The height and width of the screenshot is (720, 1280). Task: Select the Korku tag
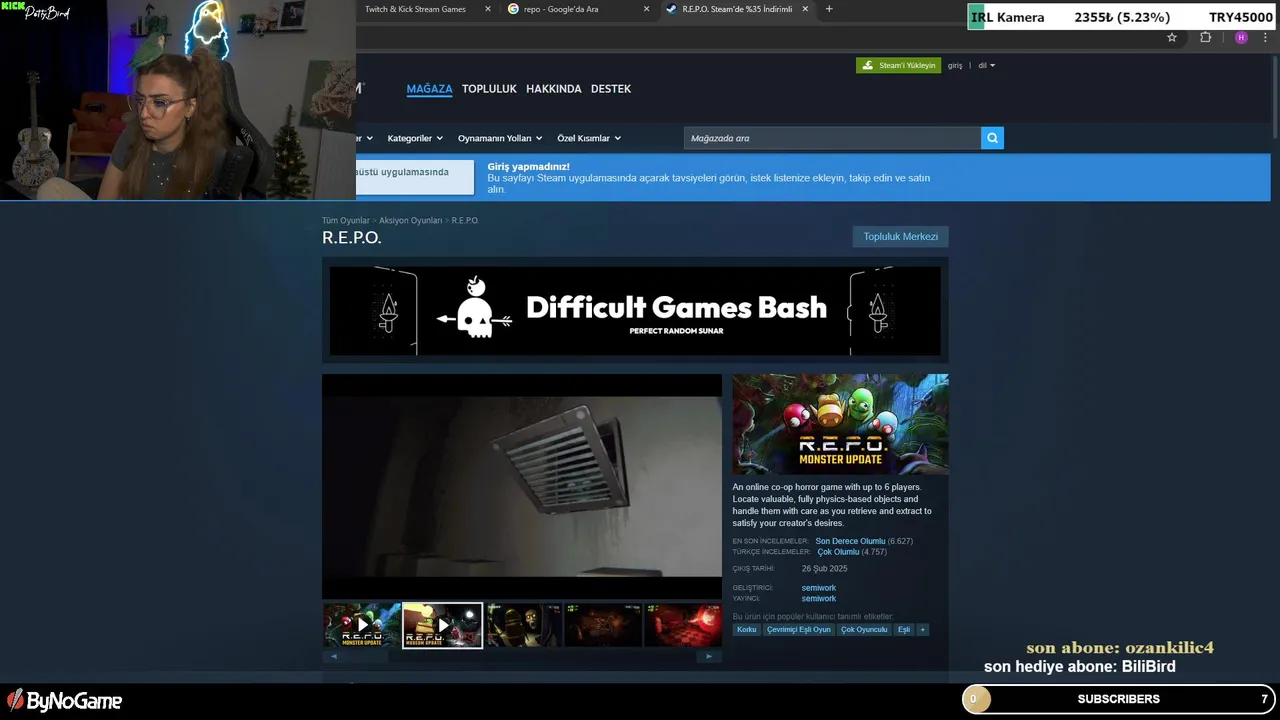pyautogui.click(x=747, y=630)
